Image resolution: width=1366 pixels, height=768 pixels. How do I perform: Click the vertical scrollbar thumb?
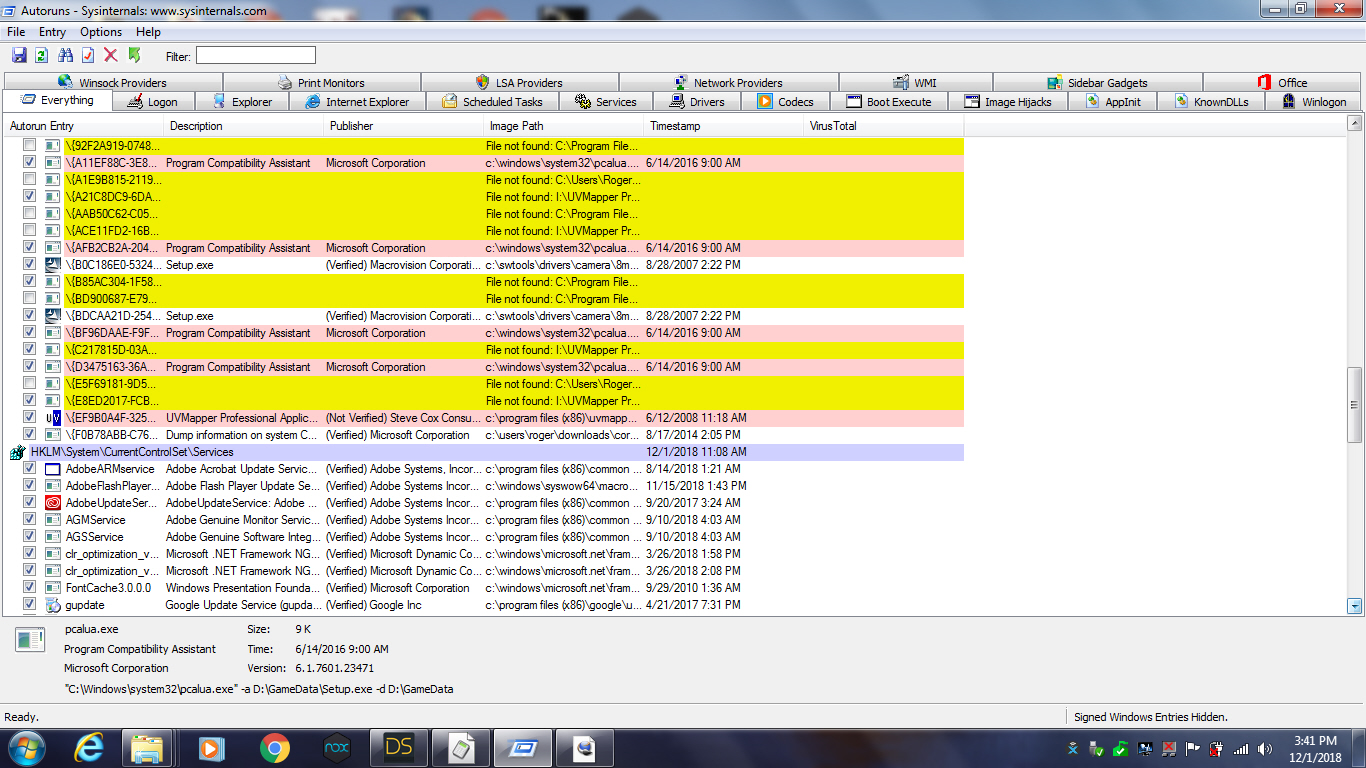click(1355, 405)
